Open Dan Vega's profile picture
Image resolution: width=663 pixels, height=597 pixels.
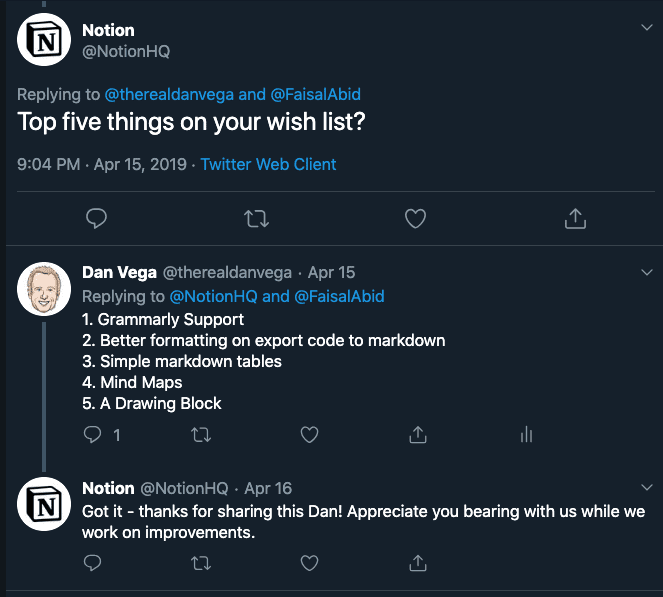pyautogui.click(x=44, y=291)
